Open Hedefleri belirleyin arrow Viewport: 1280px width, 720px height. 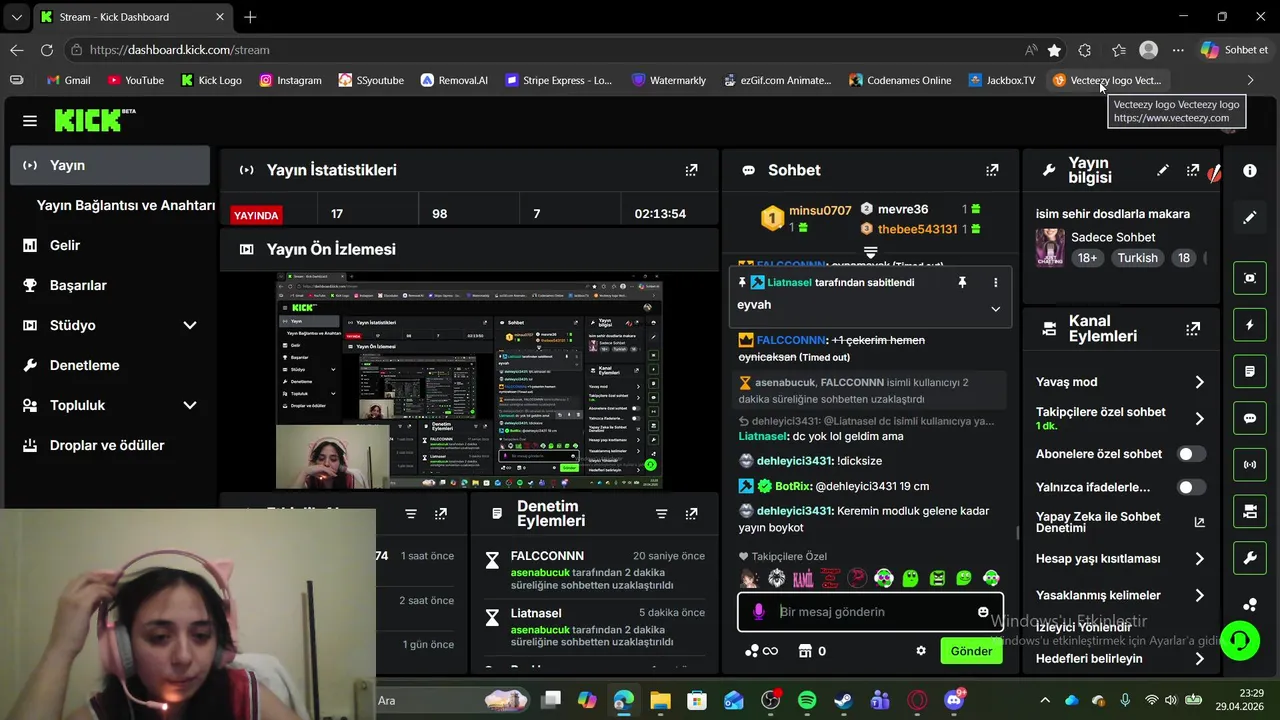pos(1199,659)
